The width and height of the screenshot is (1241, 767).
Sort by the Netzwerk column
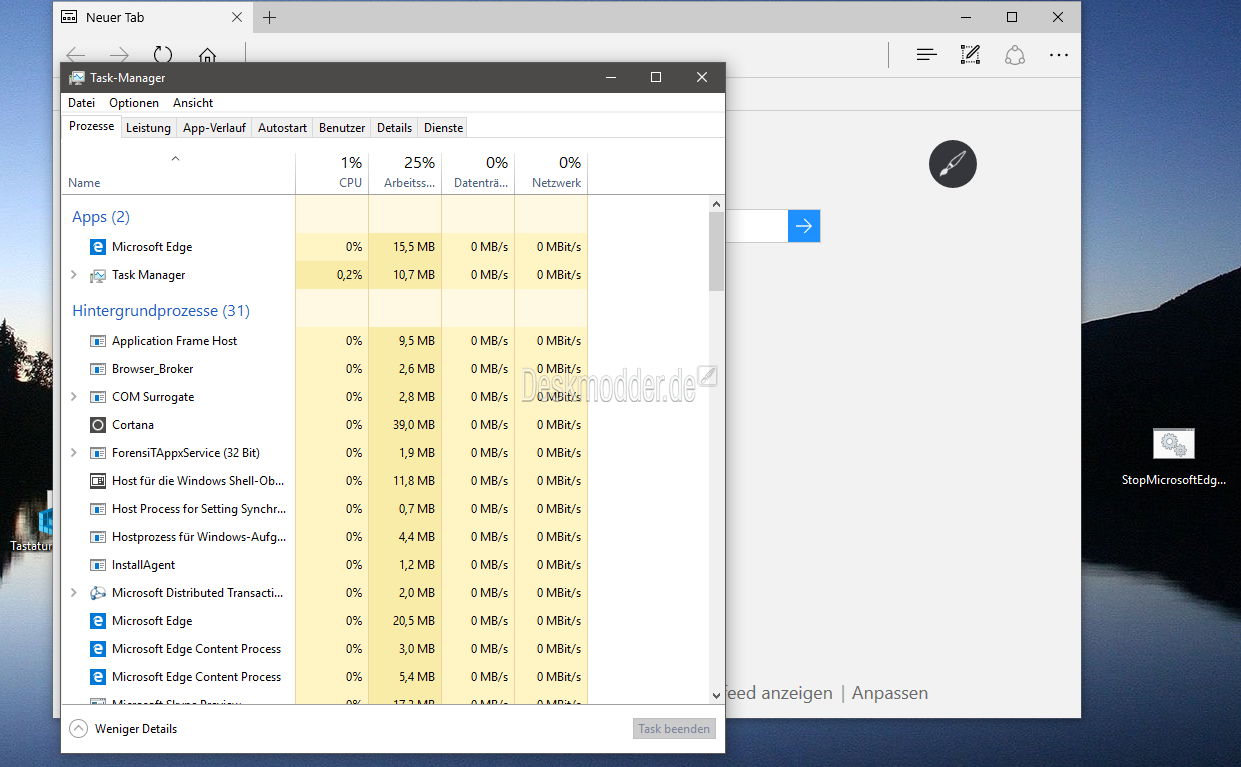point(551,173)
